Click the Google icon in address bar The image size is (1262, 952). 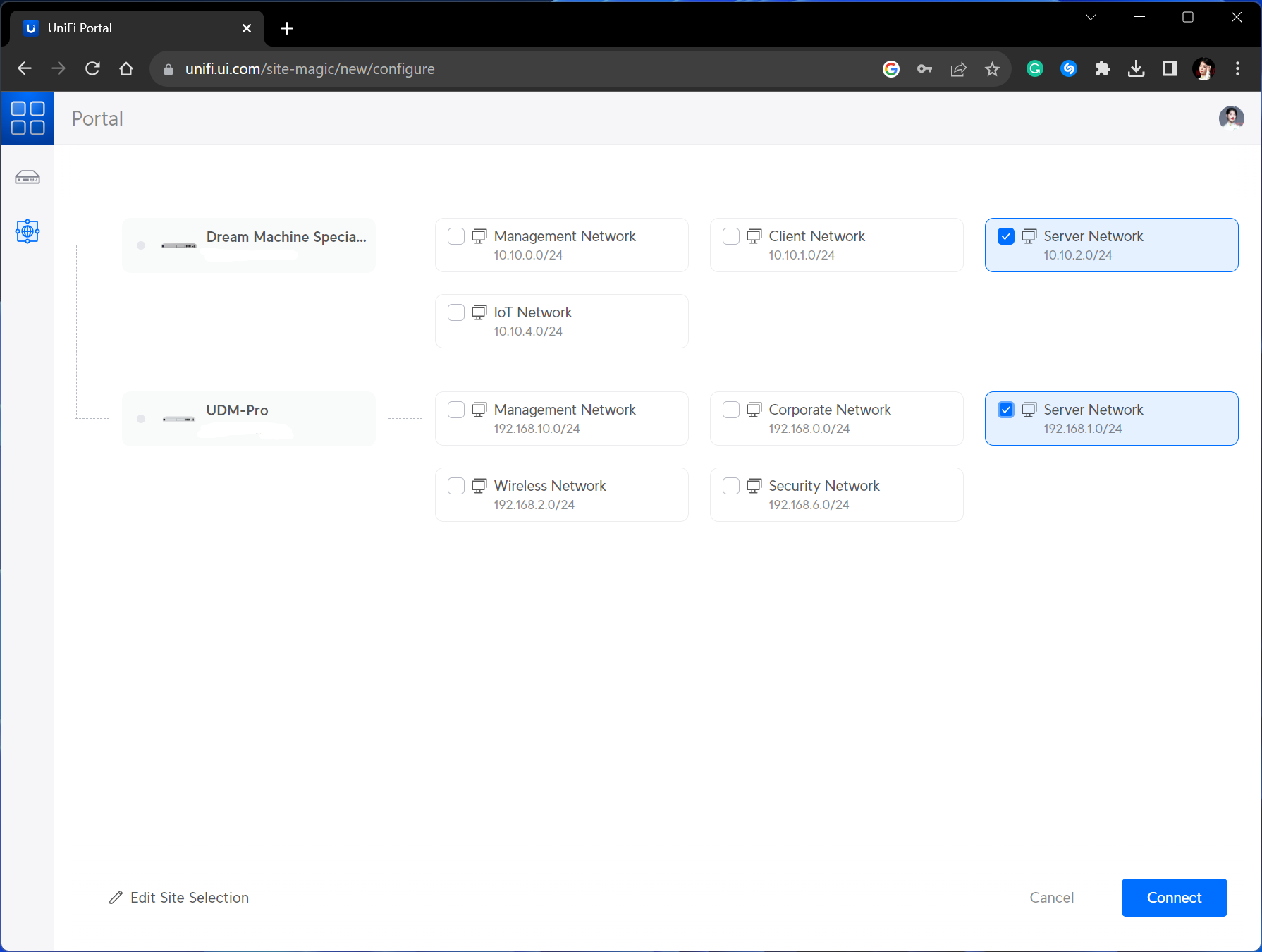pyautogui.click(x=891, y=68)
